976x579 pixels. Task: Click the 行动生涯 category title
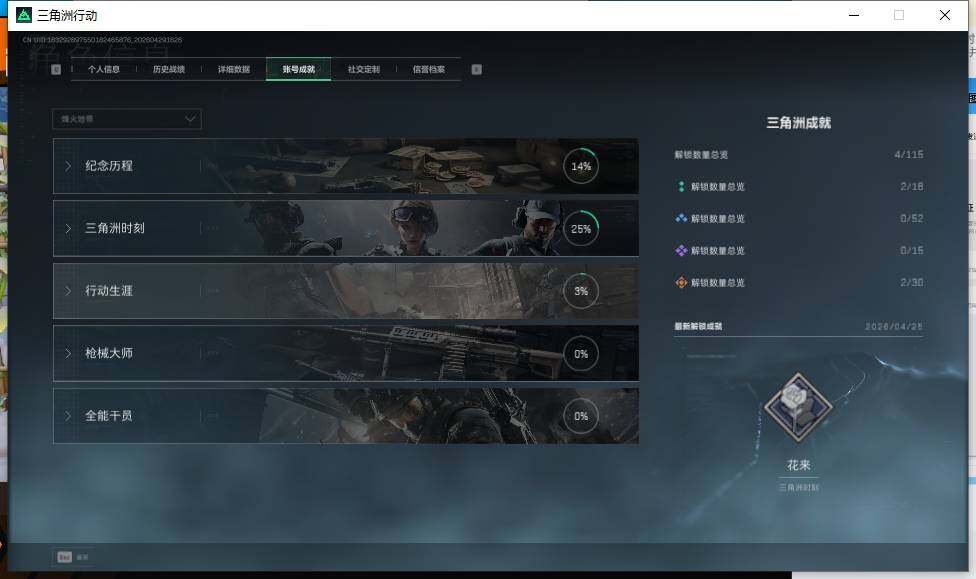109,291
